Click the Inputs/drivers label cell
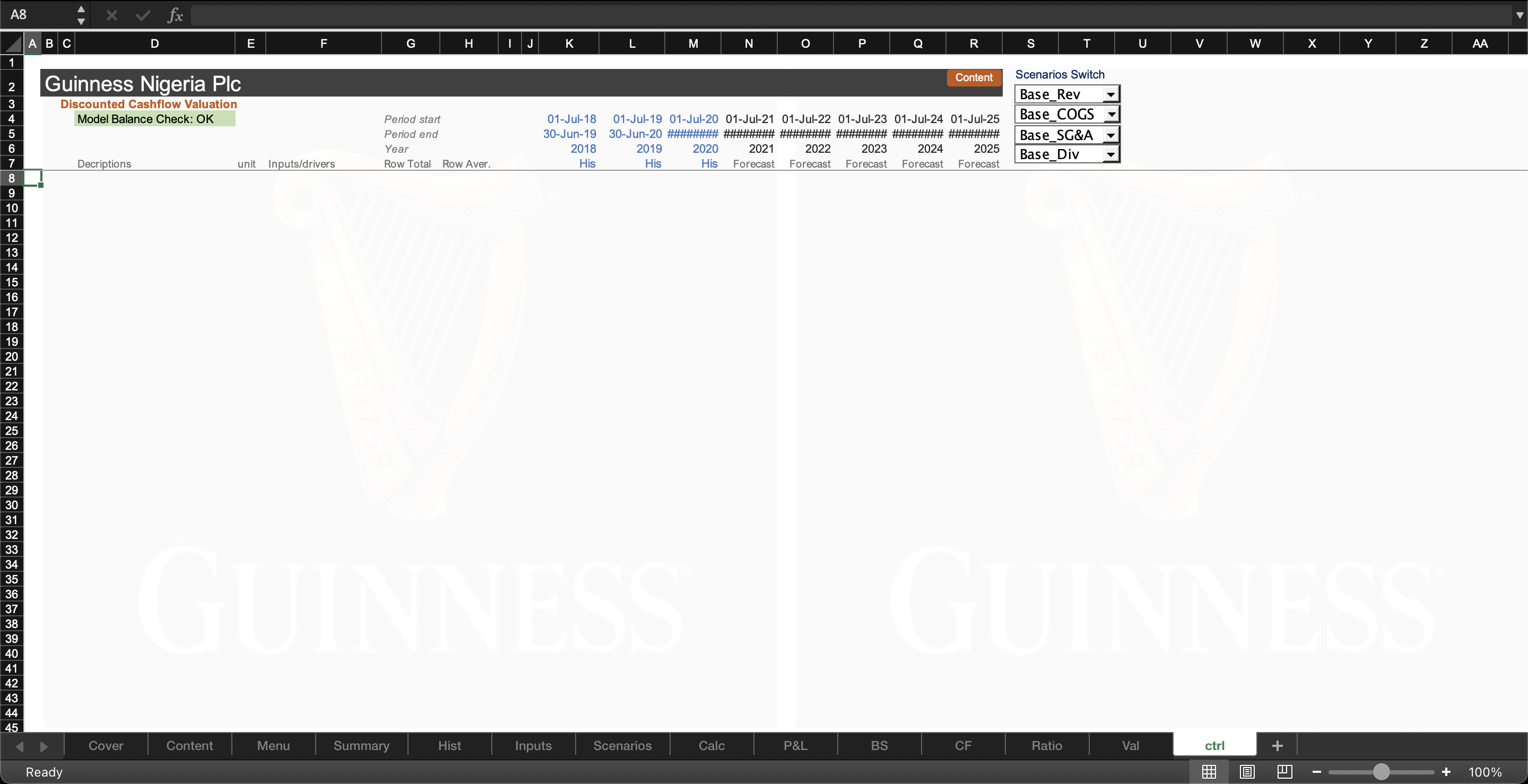The image size is (1528, 784). (301, 164)
